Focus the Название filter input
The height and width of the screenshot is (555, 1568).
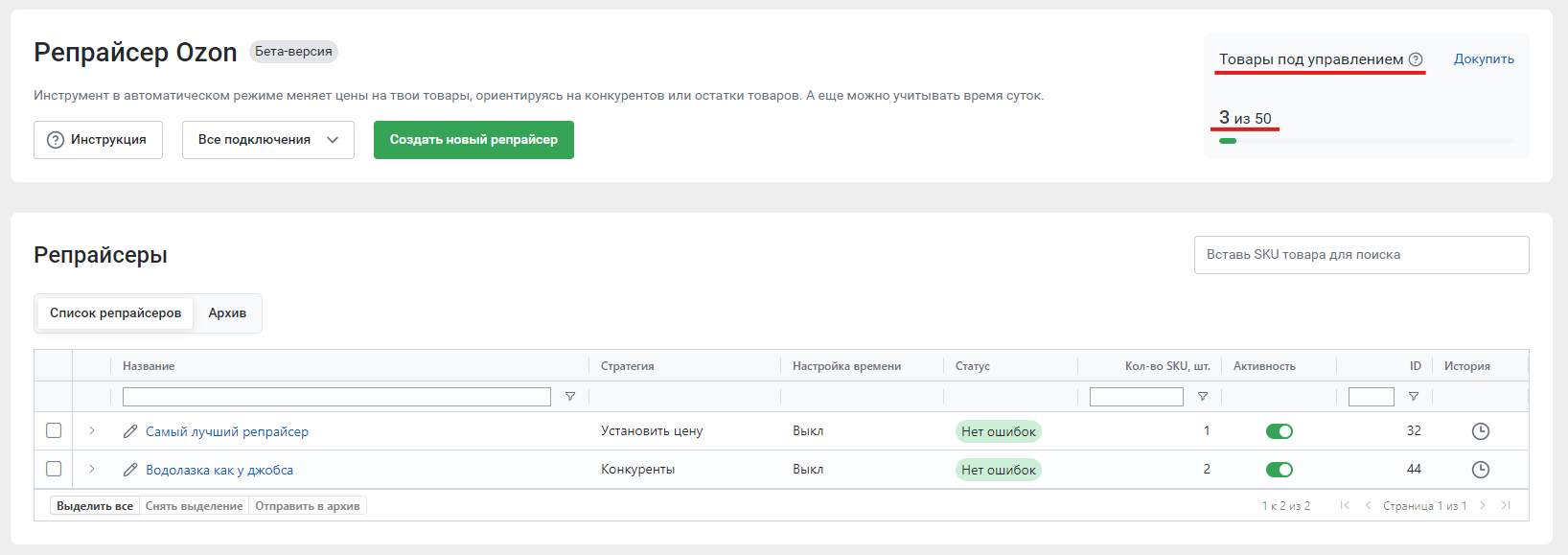tap(336, 397)
